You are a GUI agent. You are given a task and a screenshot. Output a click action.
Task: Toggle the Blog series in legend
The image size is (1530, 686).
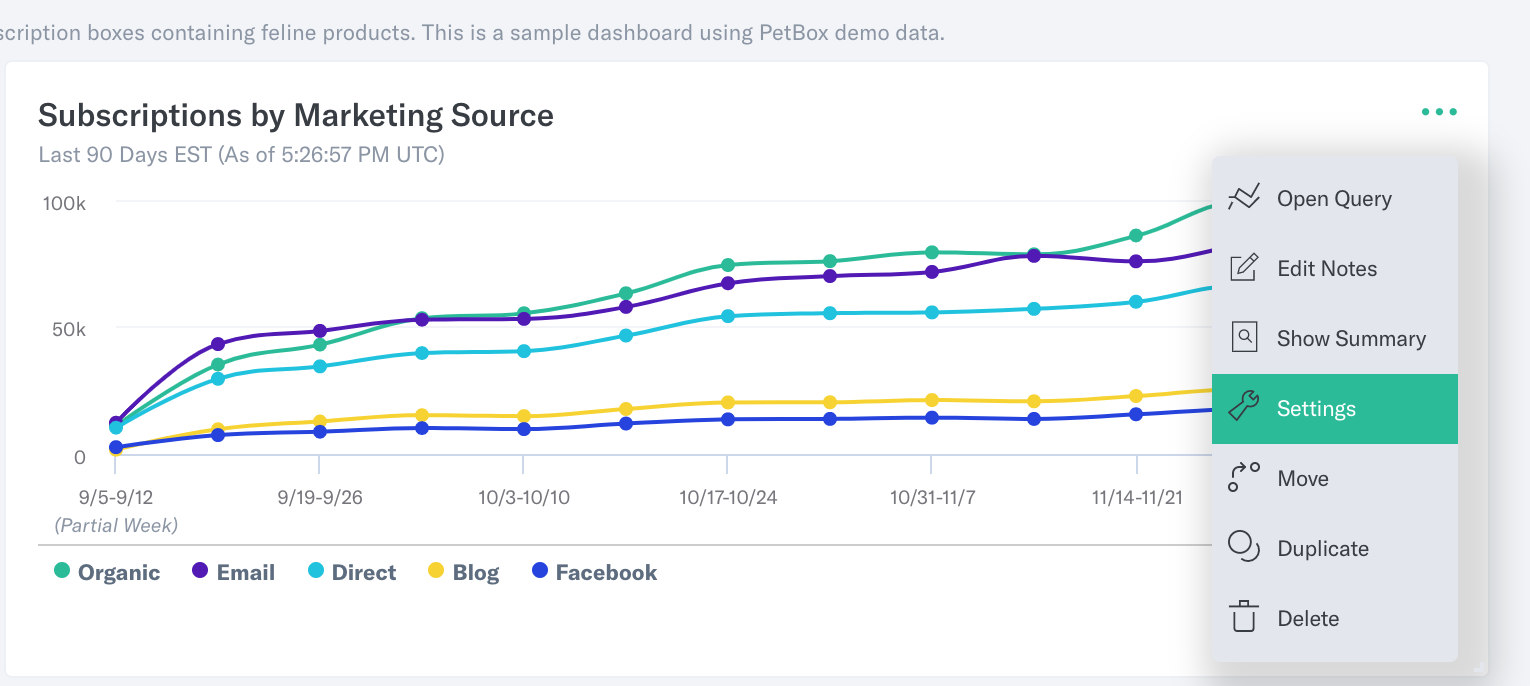(463, 572)
